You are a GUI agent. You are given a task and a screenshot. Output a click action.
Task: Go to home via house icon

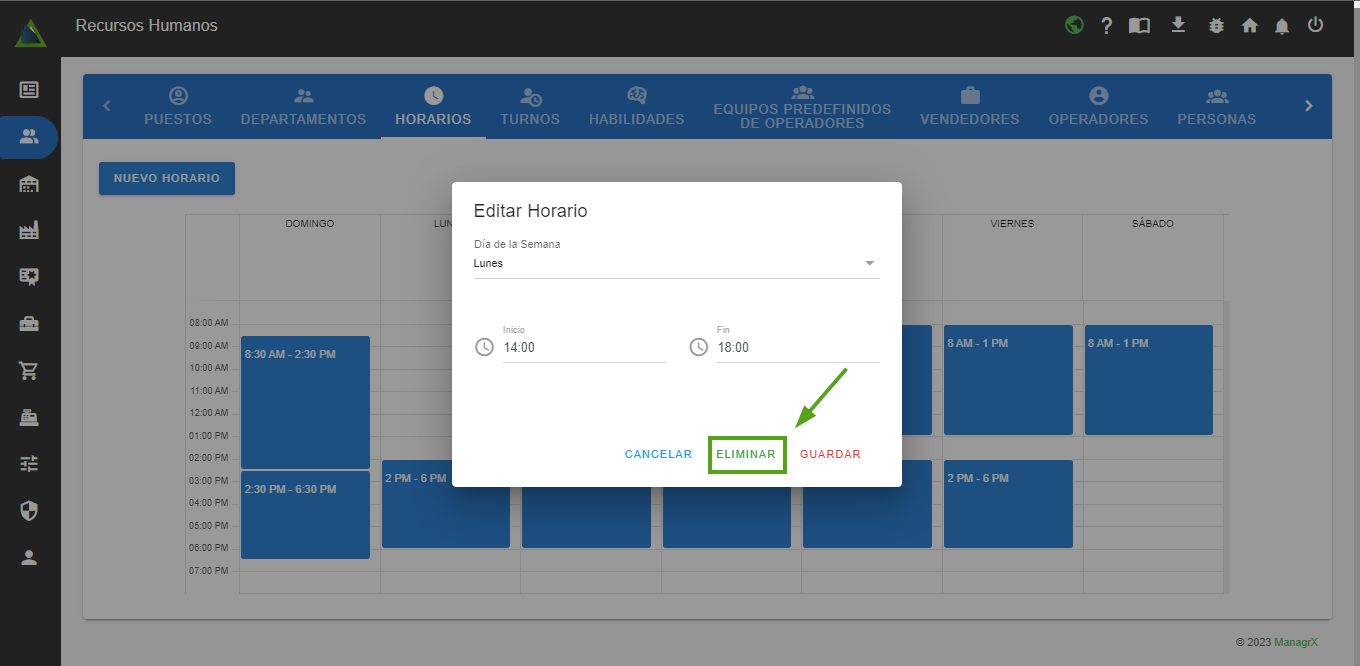pos(1250,26)
